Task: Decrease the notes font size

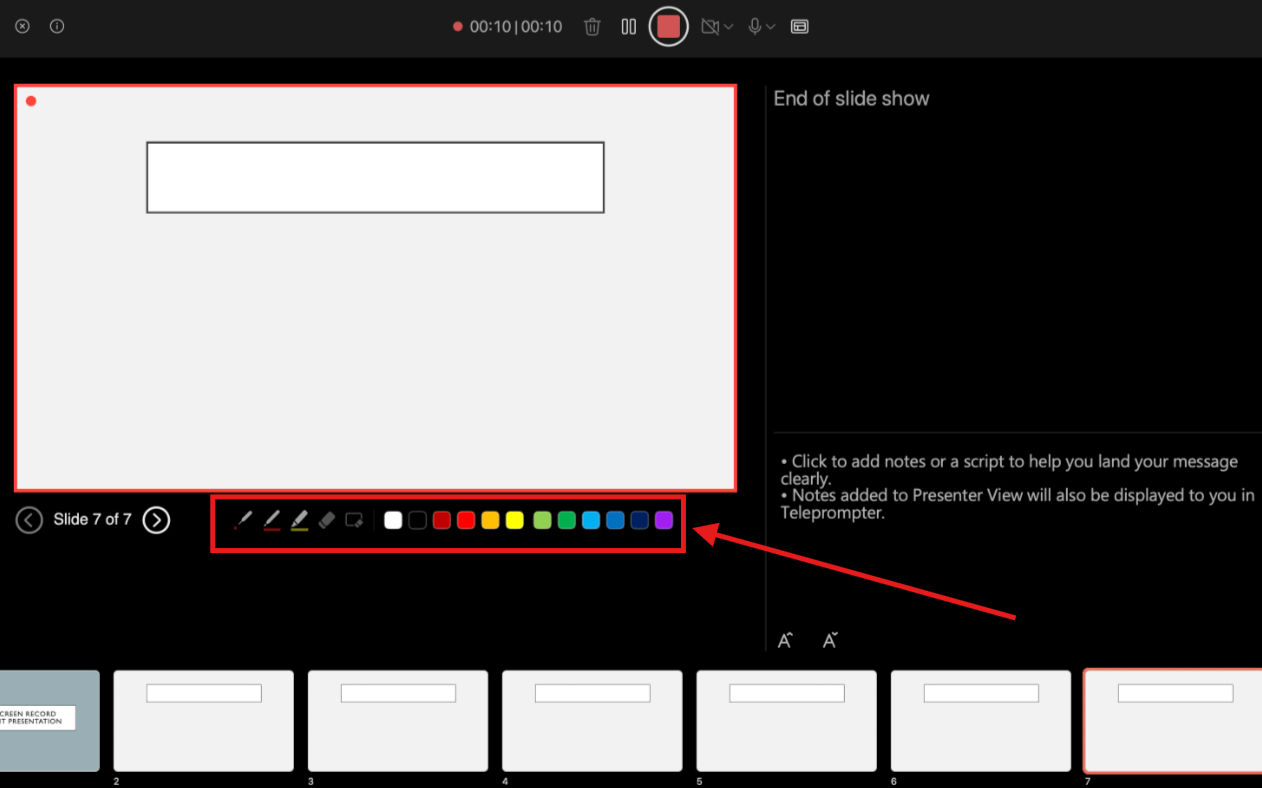Action: pyautogui.click(x=830, y=639)
